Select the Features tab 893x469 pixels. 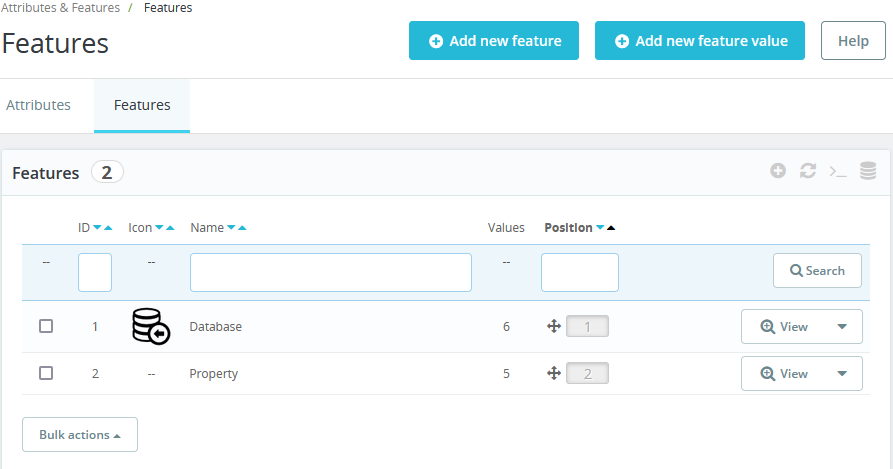[x=142, y=105]
